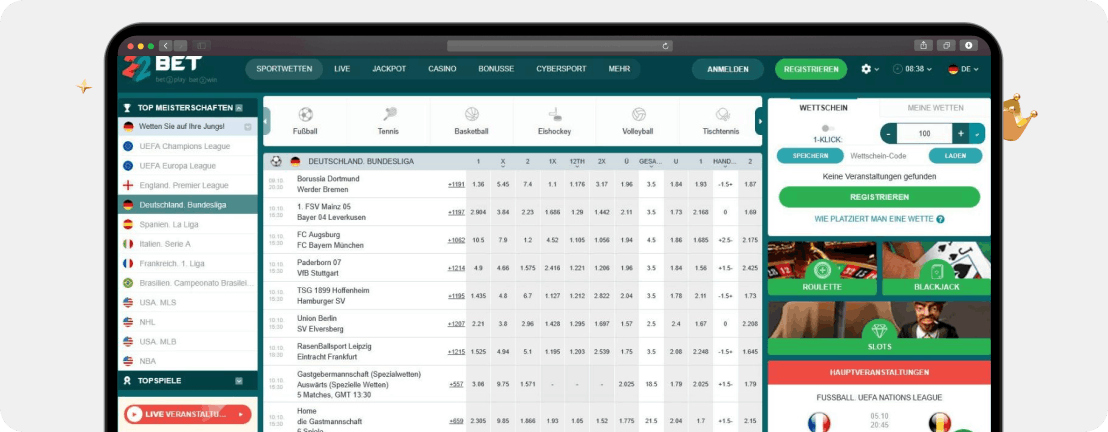Open the time 08:38 dropdown

(x=912, y=69)
